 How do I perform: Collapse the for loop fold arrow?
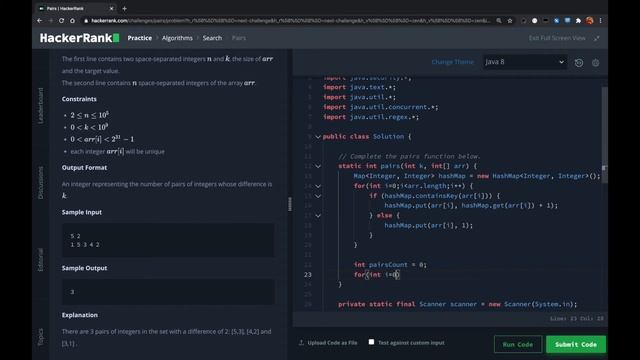pos(318,186)
